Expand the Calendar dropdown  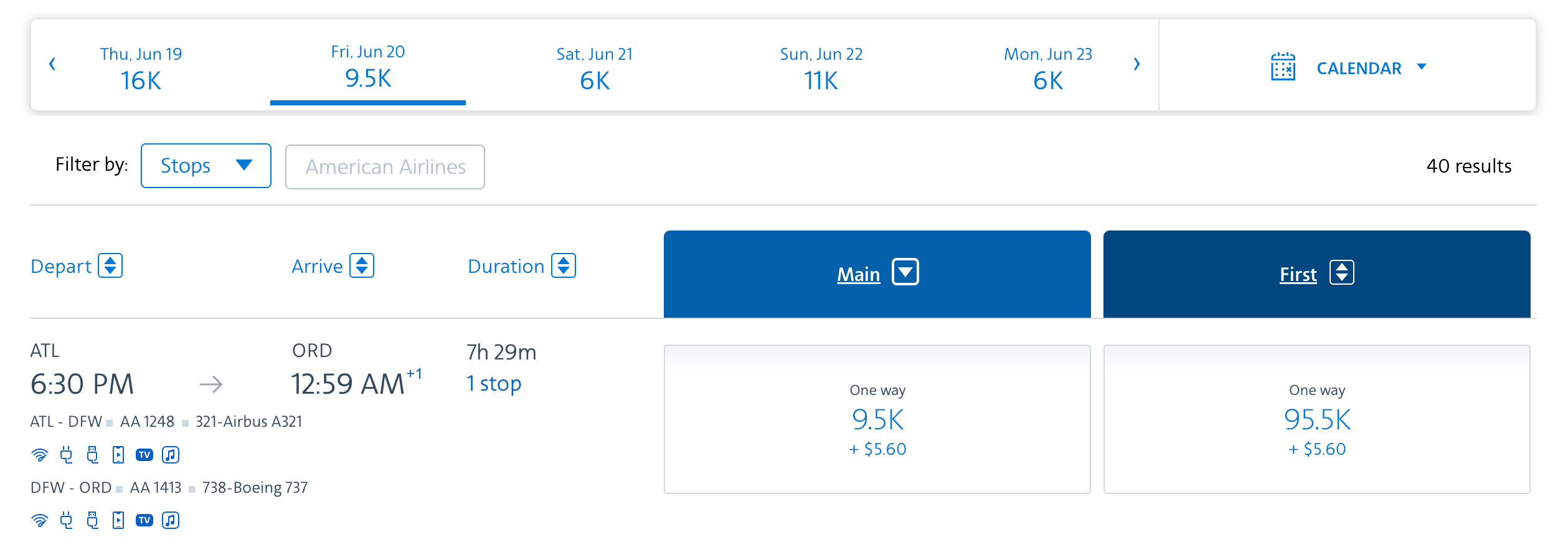pos(1422,67)
